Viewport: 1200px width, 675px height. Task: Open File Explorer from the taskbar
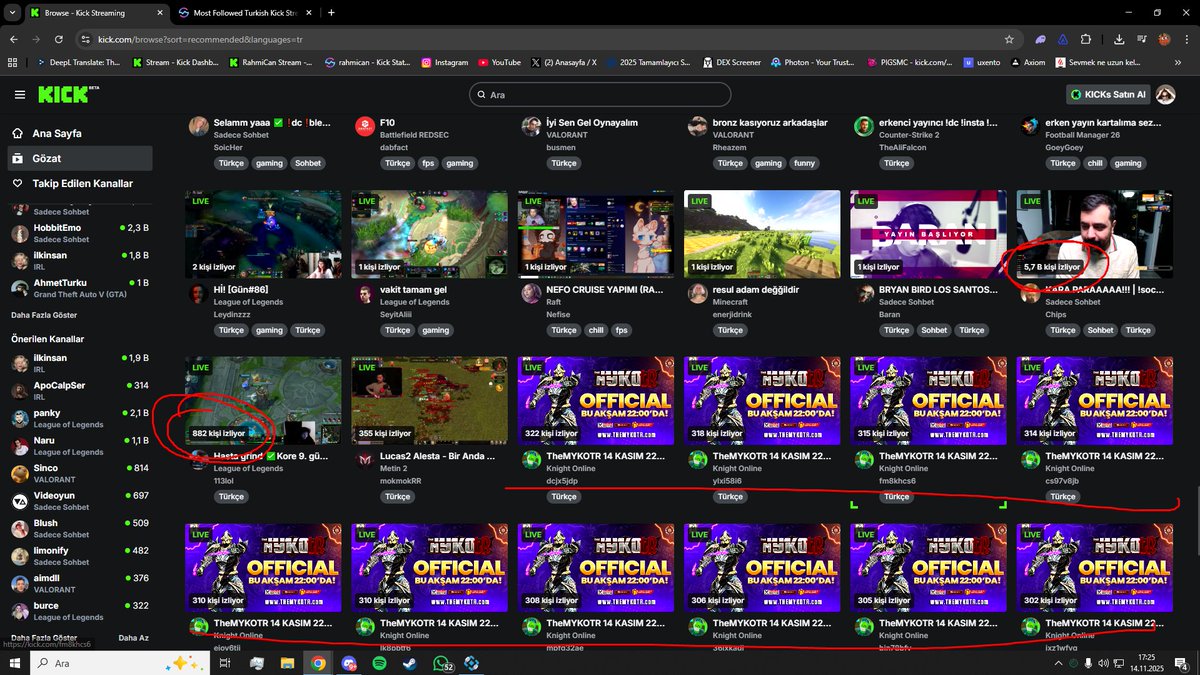tap(287, 663)
